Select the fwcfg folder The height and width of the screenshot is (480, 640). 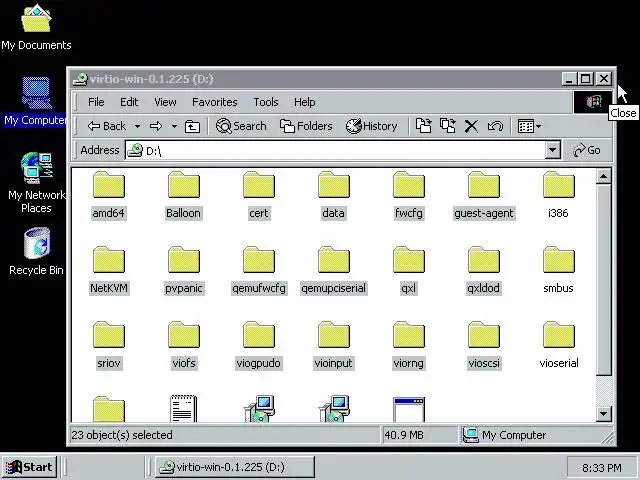[x=409, y=196]
